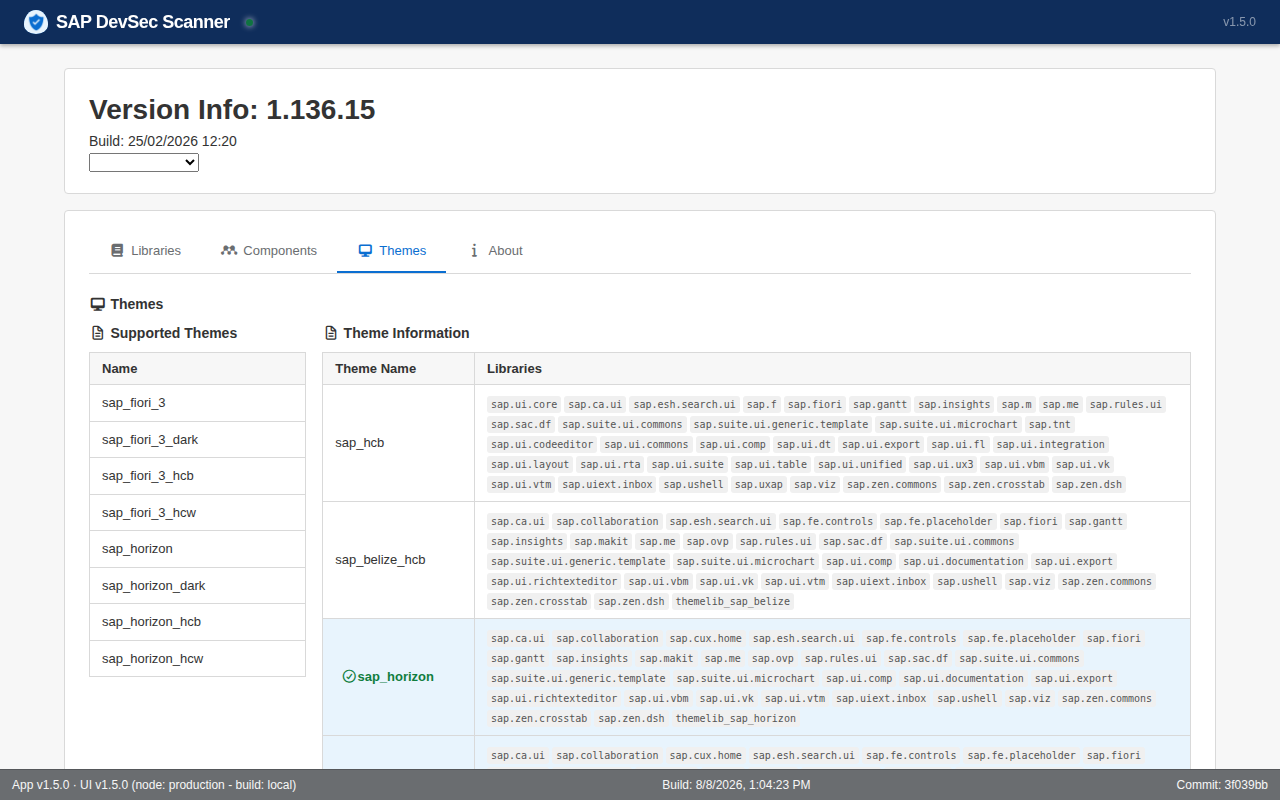The height and width of the screenshot is (800, 1280).
Task: Click sap.makit tag in sap_belize_hcb row
Action: click(600, 542)
